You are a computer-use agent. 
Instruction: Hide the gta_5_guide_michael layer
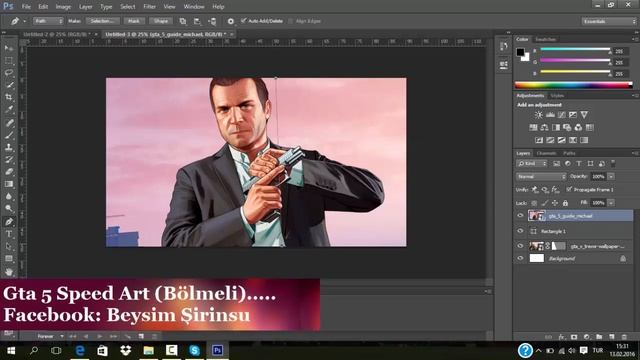point(520,216)
